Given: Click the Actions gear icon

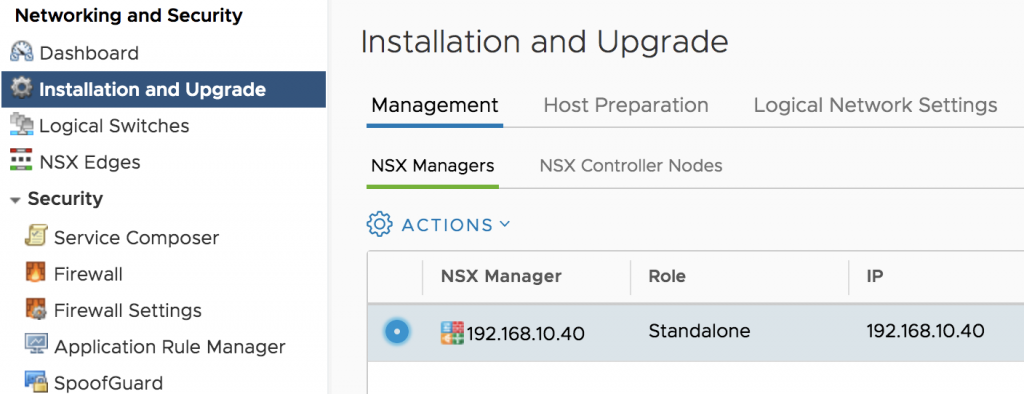Looking at the screenshot, I should click(x=379, y=225).
